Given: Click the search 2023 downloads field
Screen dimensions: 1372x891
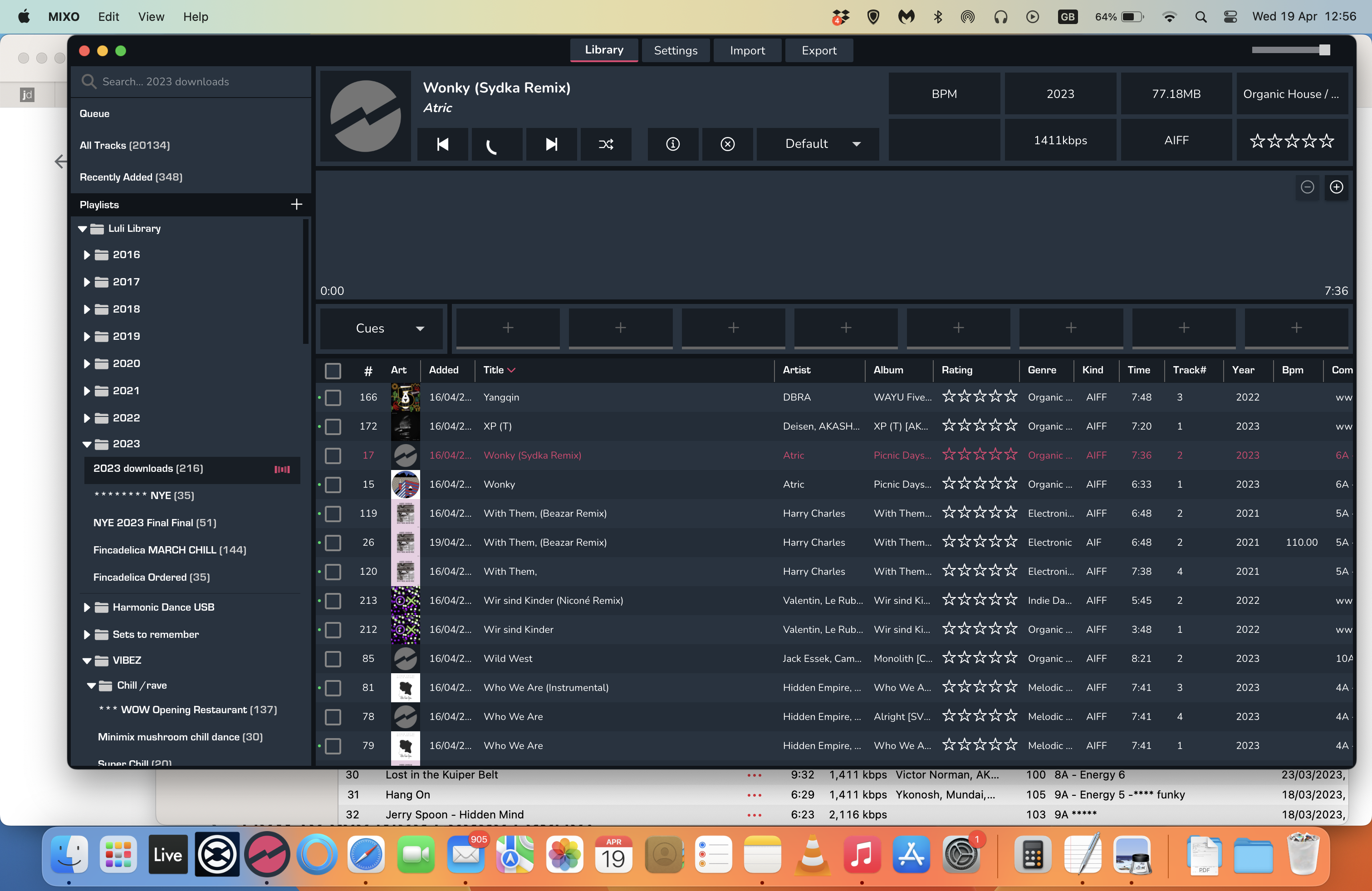Looking at the screenshot, I should tap(196, 82).
